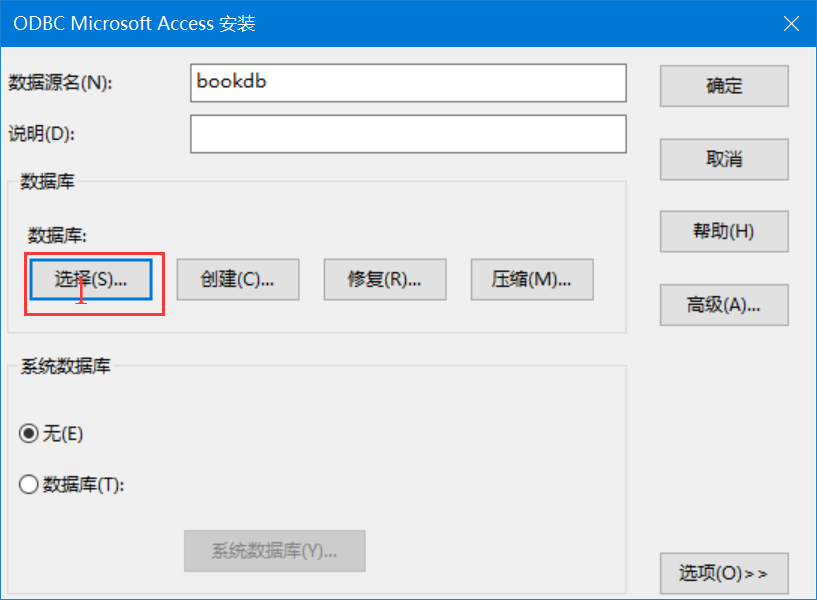Image resolution: width=817 pixels, height=600 pixels.
Task: Click the 数据源名 field containing bookdb
Action: click(x=408, y=83)
